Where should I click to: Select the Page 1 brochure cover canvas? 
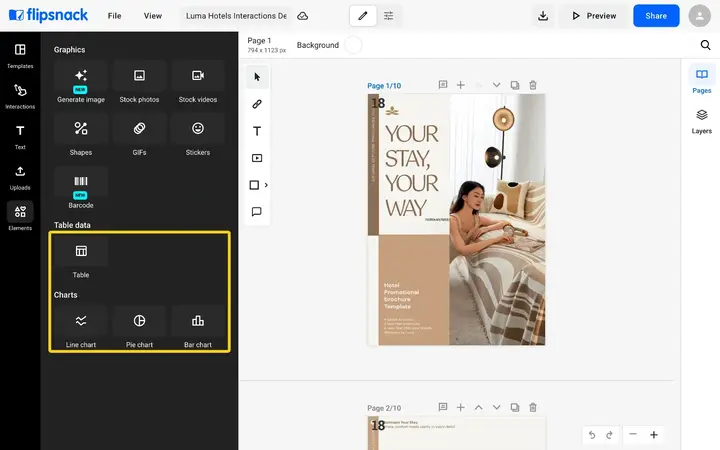[x=456, y=219]
